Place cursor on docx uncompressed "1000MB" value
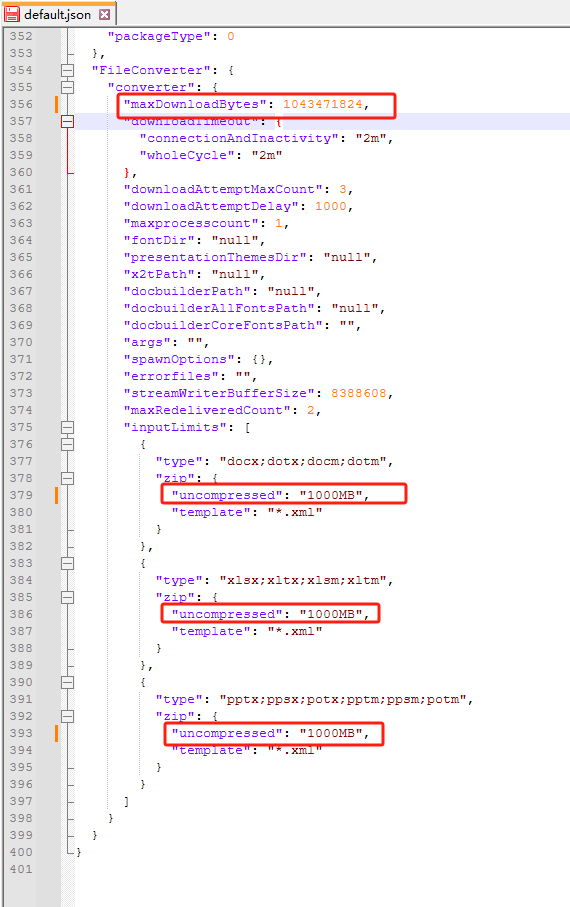Image resolution: width=570 pixels, height=907 pixels. point(330,495)
